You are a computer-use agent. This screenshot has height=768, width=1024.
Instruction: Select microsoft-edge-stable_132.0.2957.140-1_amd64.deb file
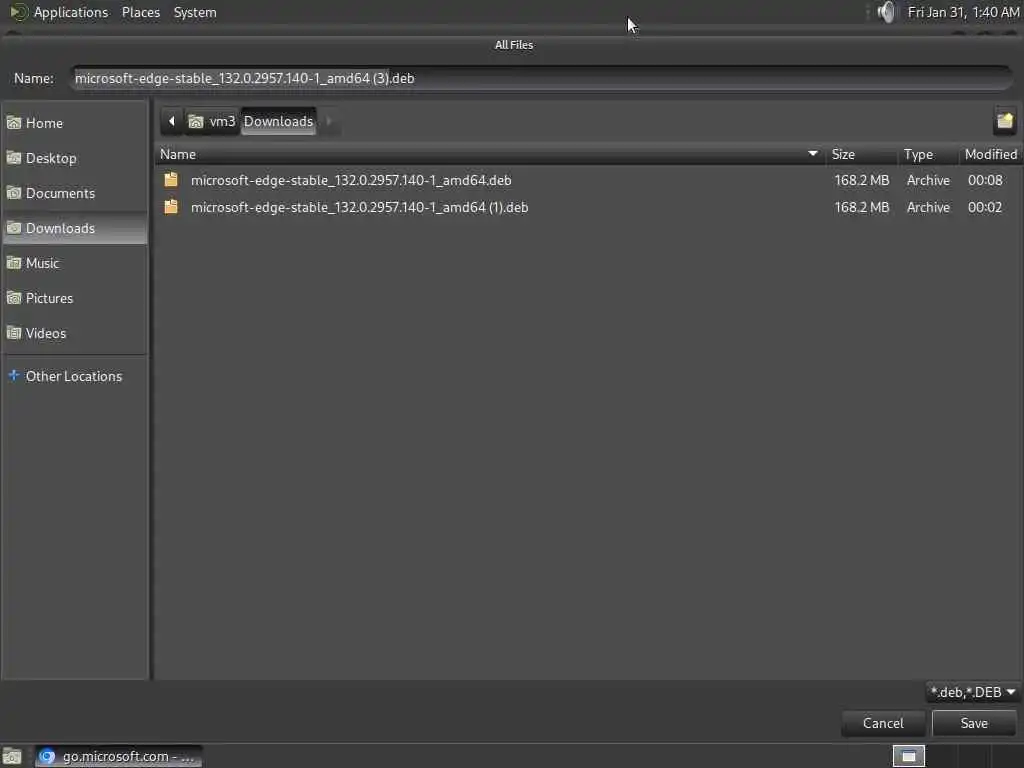point(588,180)
